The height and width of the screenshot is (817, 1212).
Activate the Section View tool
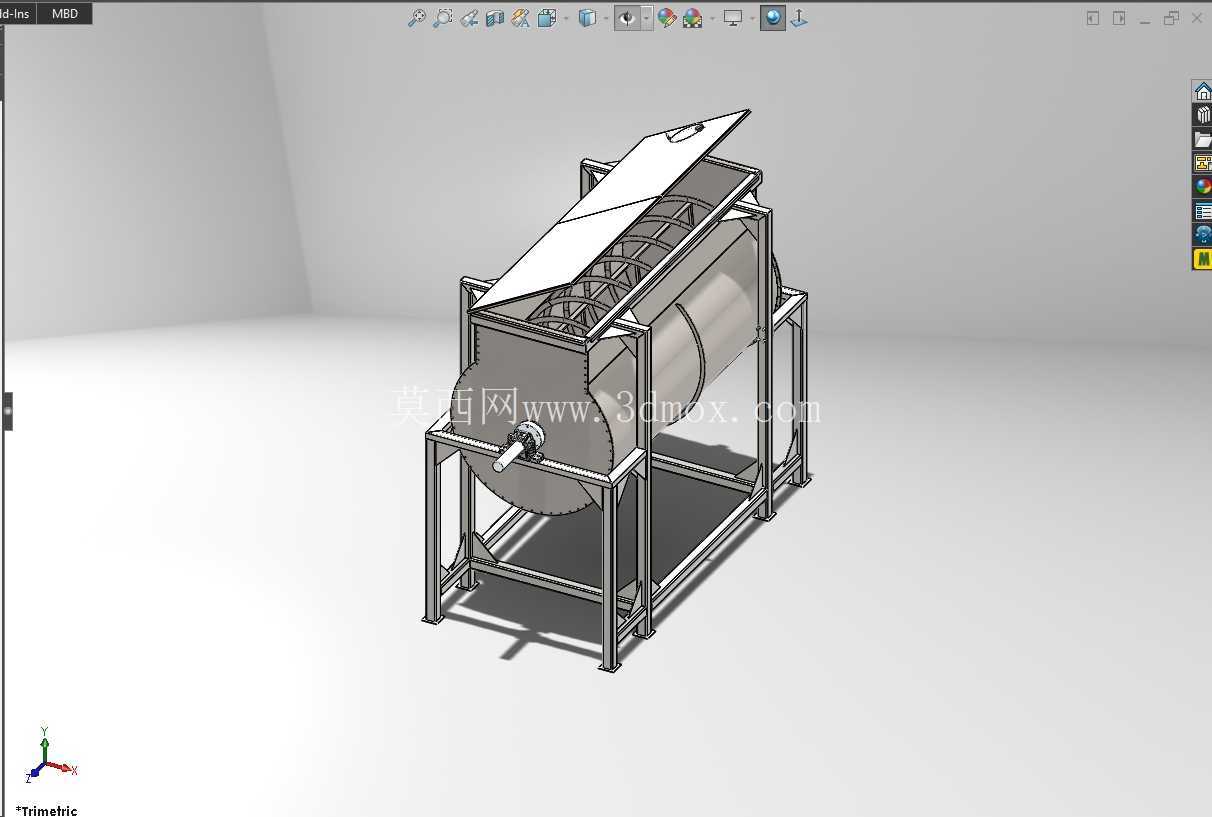pos(495,18)
